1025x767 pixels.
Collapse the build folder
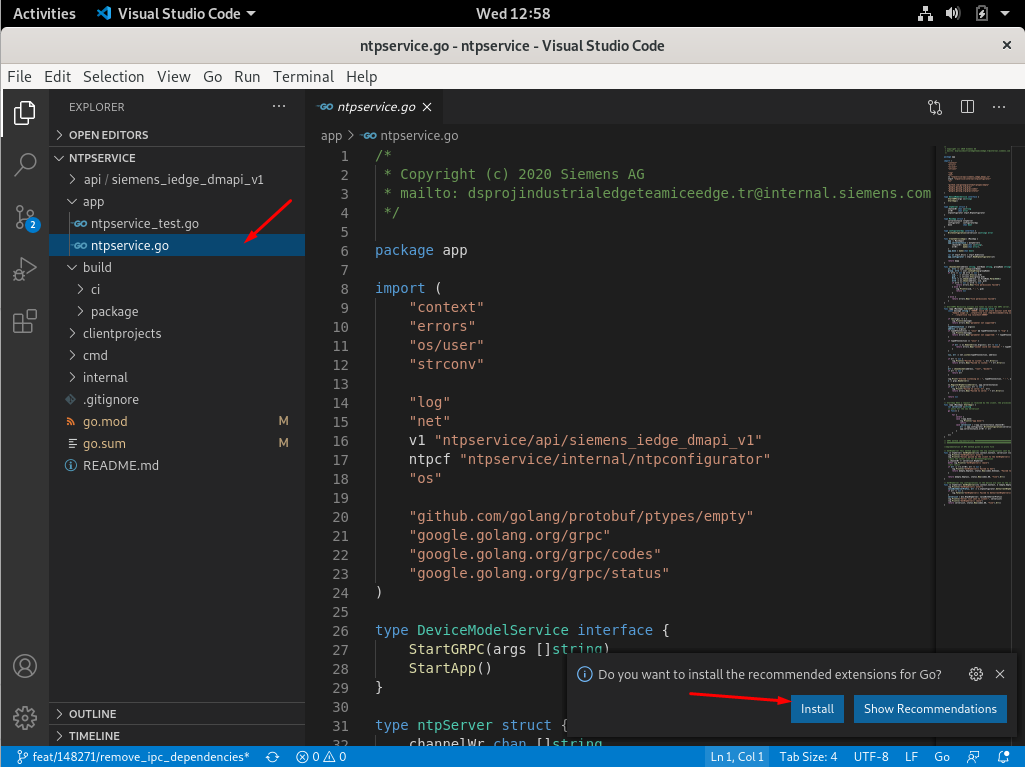[x=96, y=267]
